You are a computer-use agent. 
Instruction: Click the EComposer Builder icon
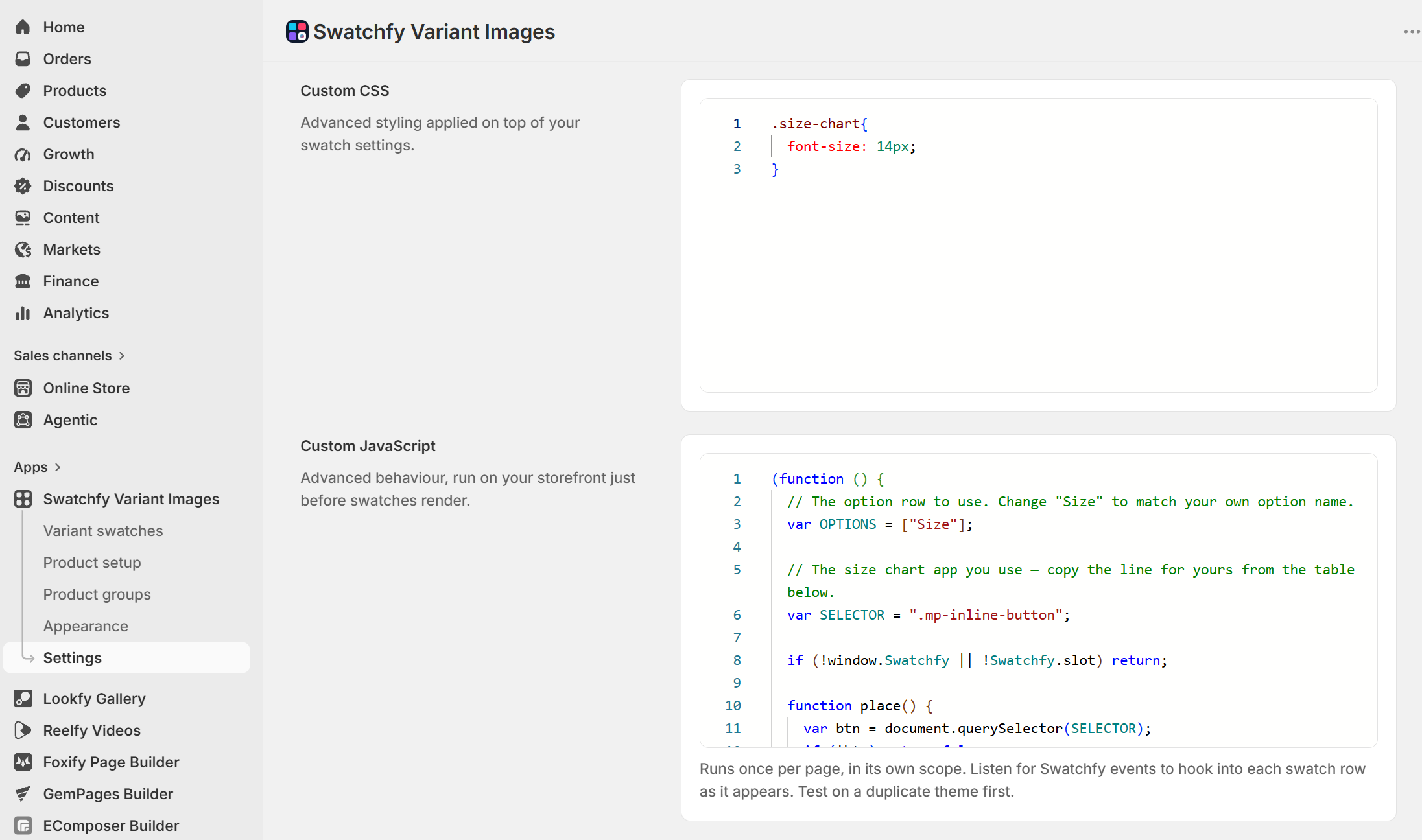(23, 826)
